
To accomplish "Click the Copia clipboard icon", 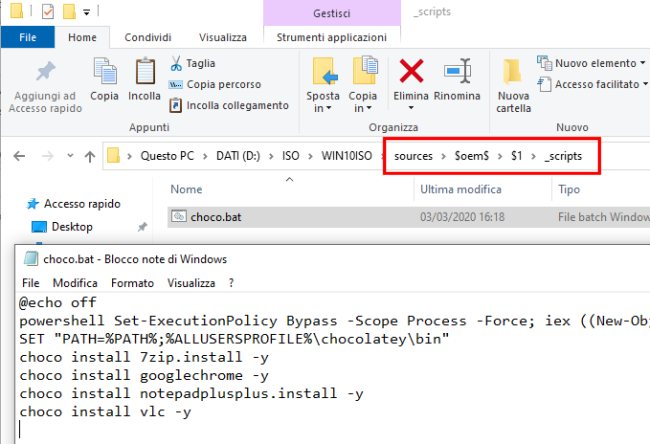I will click(104, 70).
